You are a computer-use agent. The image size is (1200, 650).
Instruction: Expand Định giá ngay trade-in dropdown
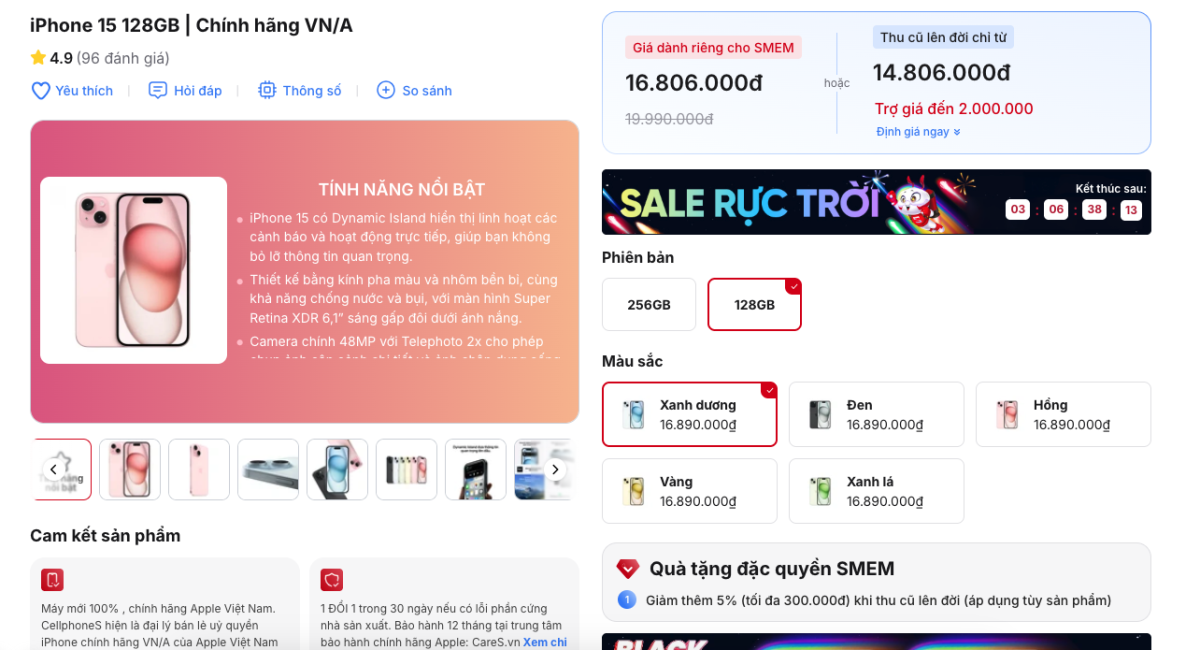(918, 132)
